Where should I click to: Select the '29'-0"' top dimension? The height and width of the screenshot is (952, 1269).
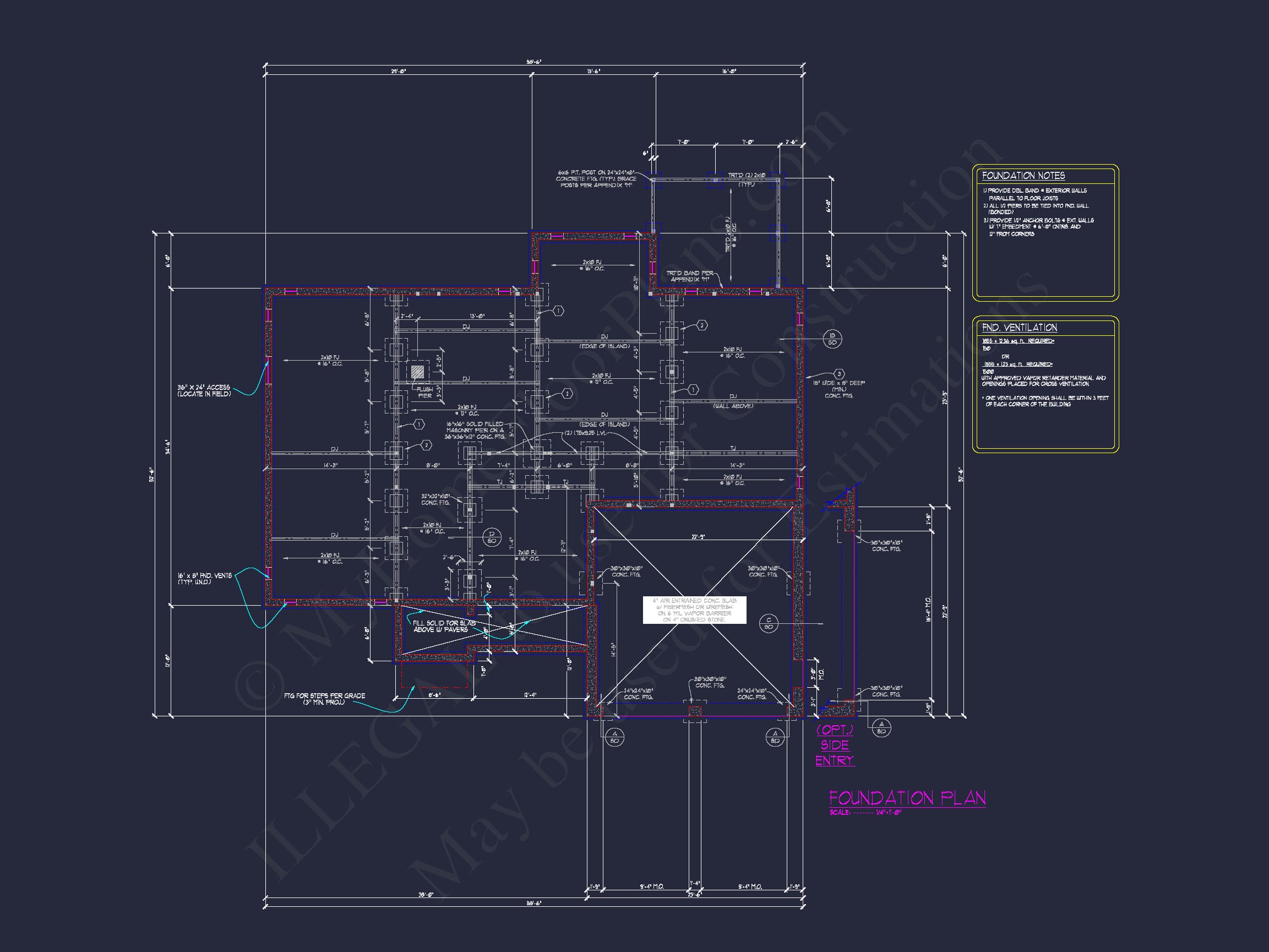coord(399,71)
